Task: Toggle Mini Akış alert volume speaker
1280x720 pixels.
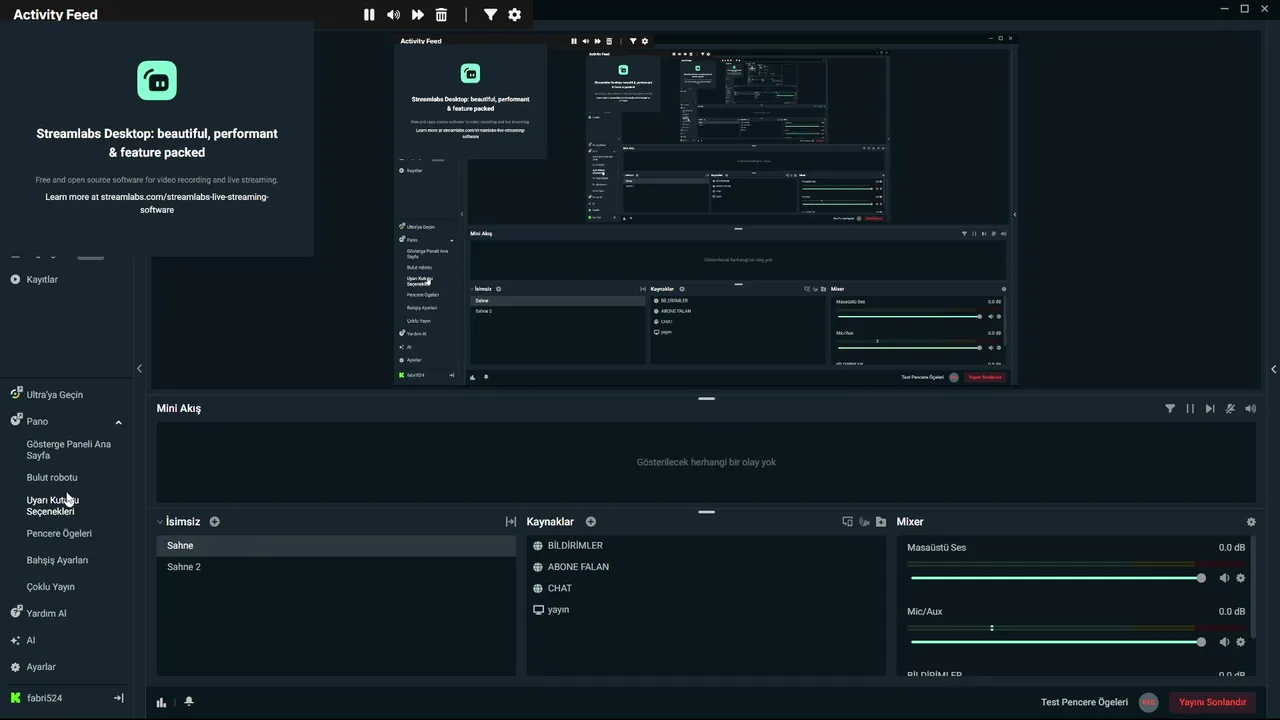Action: [1250, 408]
